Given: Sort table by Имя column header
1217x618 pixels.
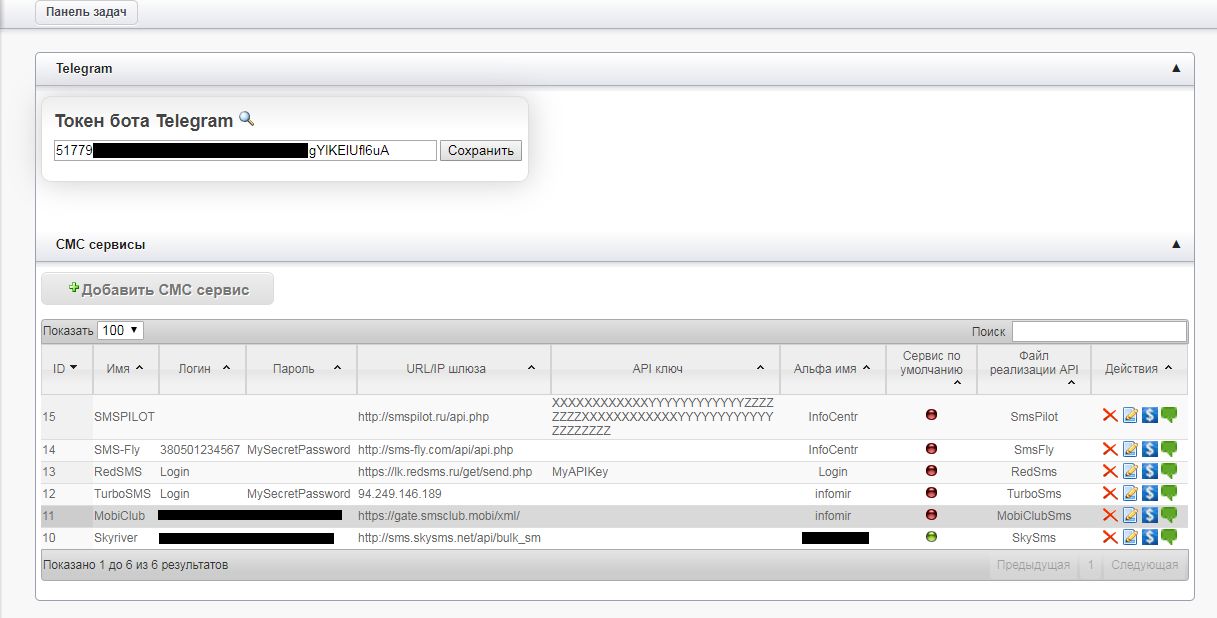Looking at the screenshot, I should [x=124, y=369].
